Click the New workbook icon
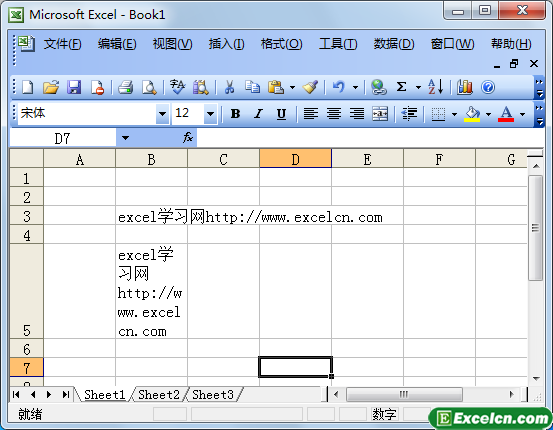553x430 pixels. pos(28,87)
